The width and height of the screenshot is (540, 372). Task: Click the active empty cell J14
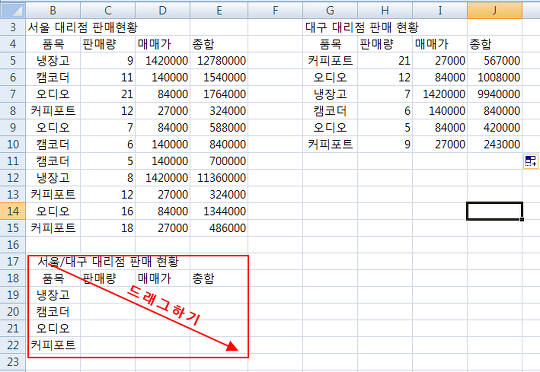[495, 211]
